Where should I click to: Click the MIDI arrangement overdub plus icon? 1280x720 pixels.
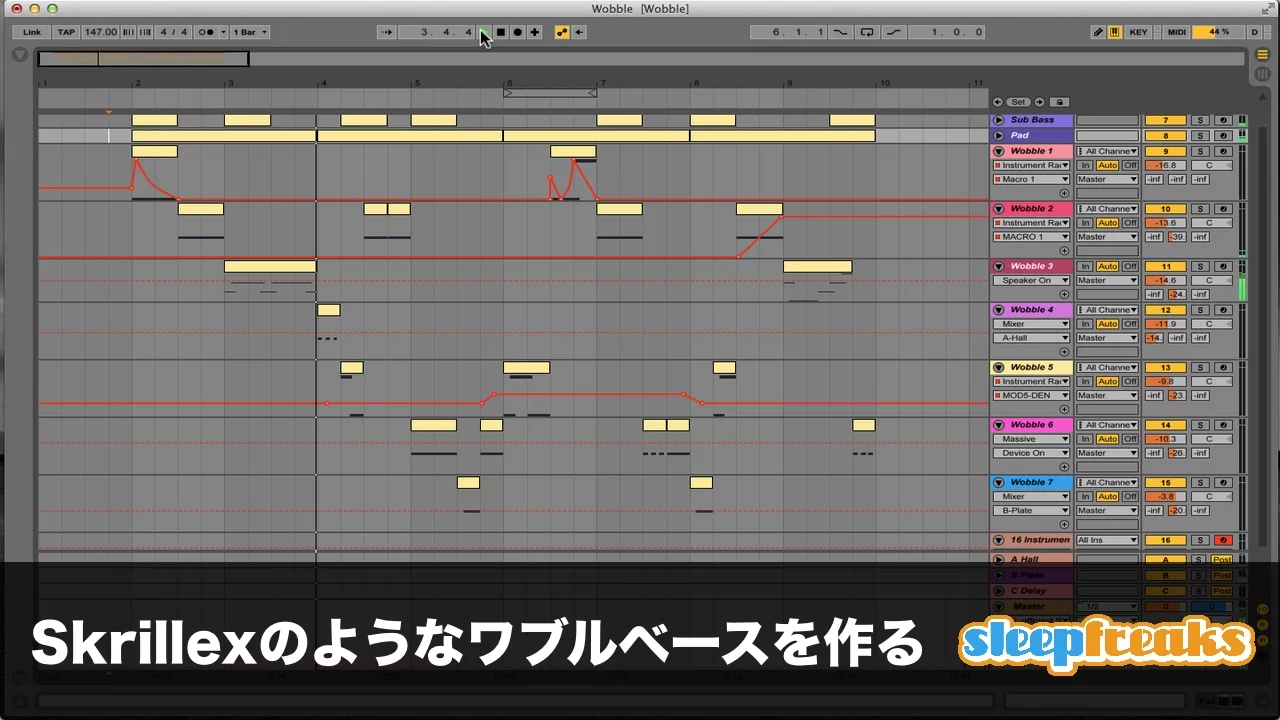(535, 32)
